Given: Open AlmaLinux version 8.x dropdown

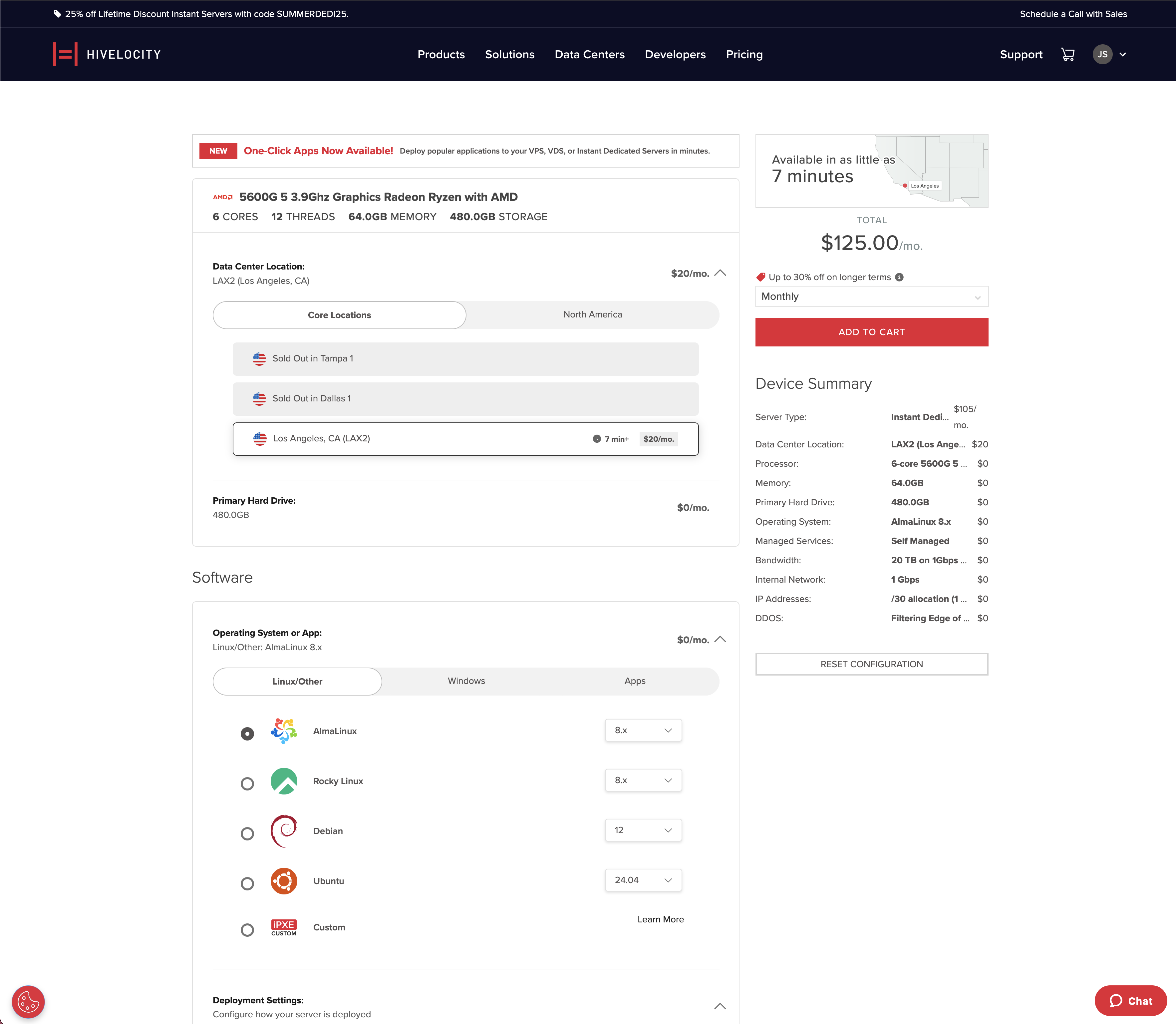Looking at the screenshot, I should (x=643, y=730).
